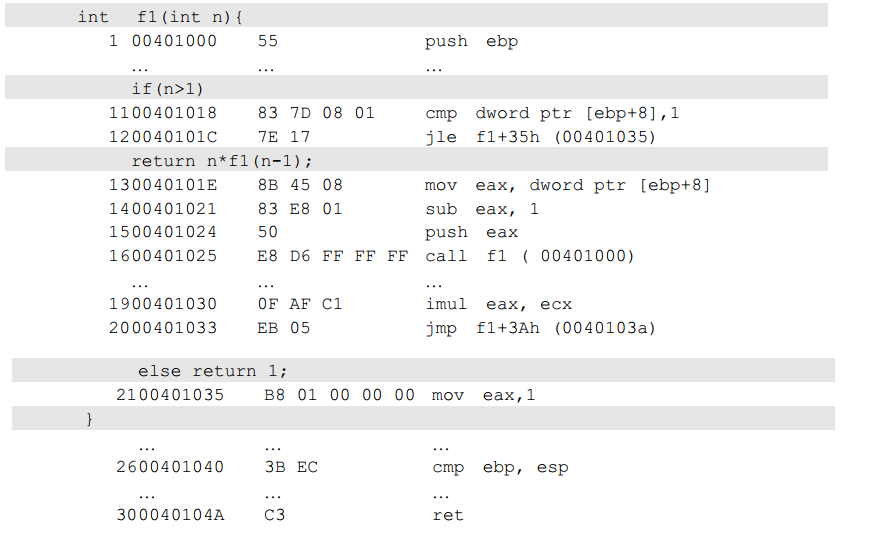The width and height of the screenshot is (875, 535).
Task: Click the closing brace of function f1
Action: 89,419
